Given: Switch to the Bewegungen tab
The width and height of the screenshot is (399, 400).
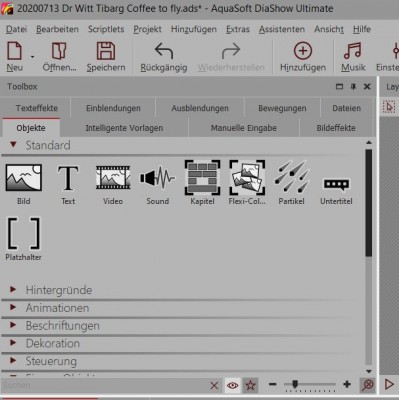Looking at the screenshot, I should 282,108.
